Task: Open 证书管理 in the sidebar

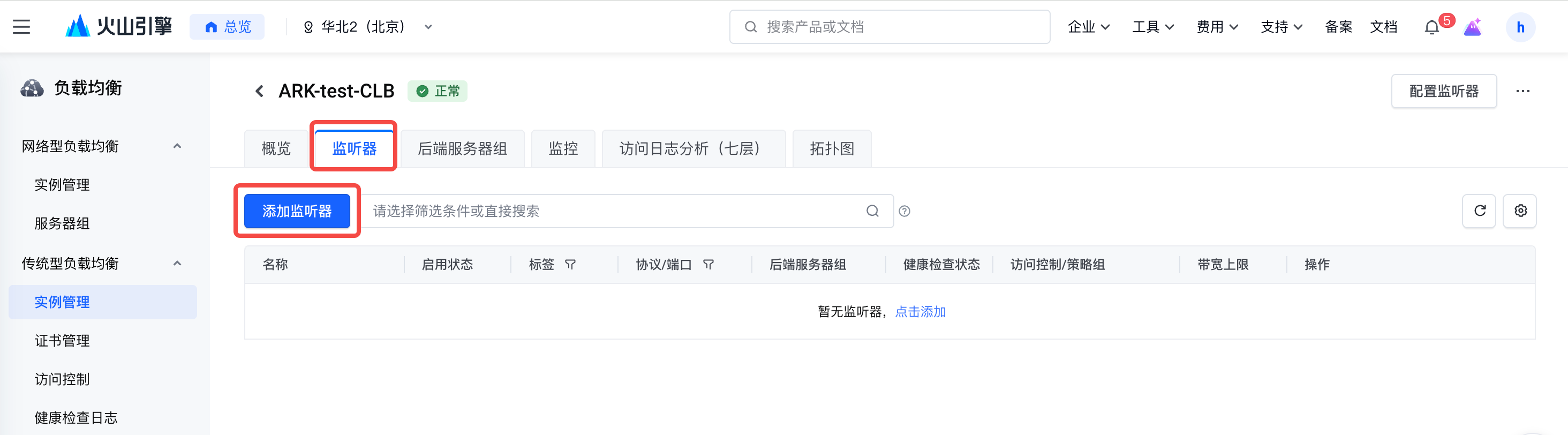Action: coord(62,341)
